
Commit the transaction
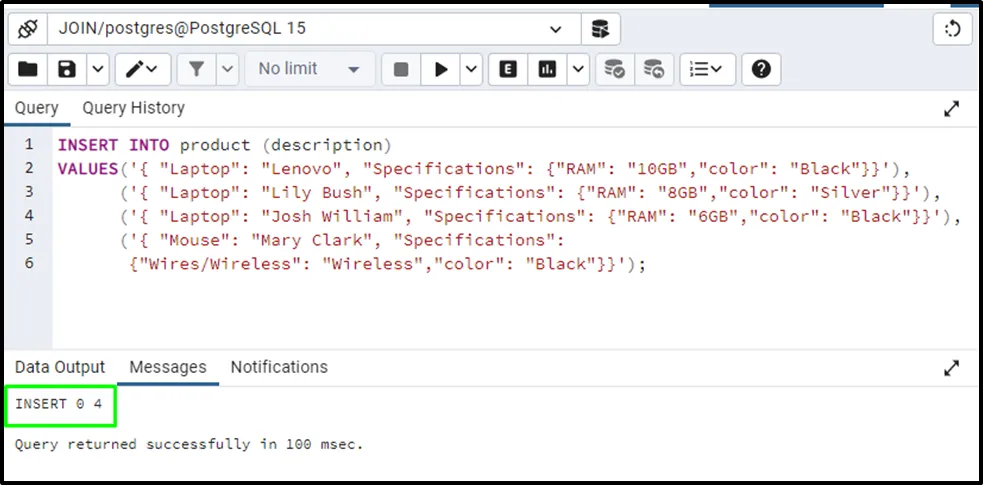pos(614,69)
